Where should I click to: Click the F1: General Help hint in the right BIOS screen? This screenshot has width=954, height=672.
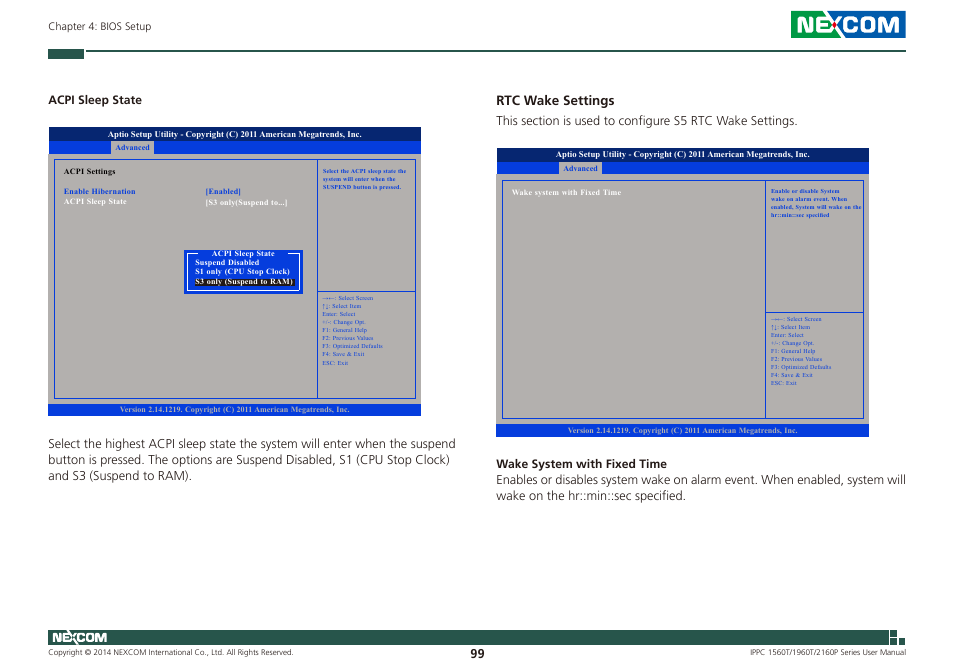point(793,351)
